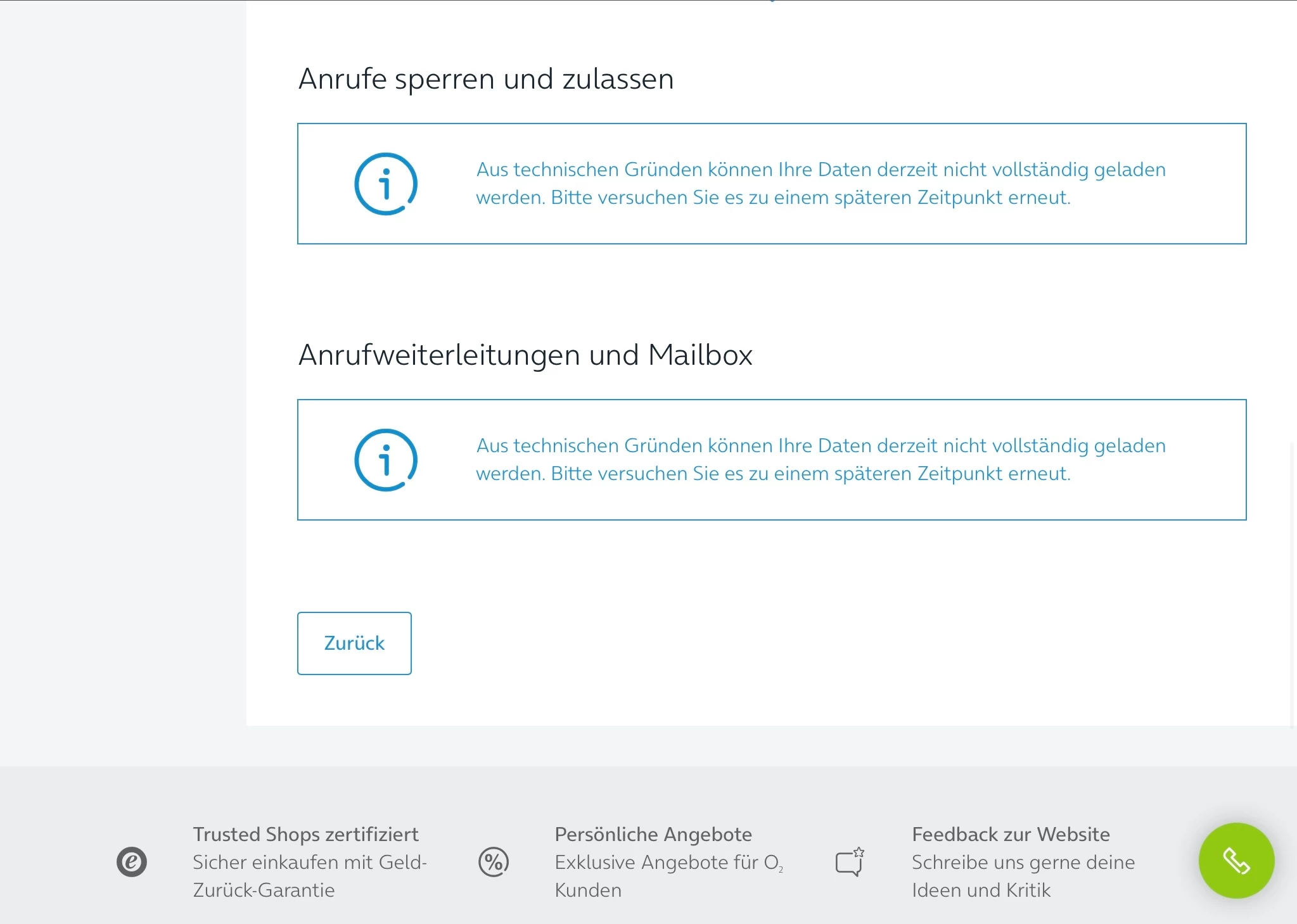Screen dimensions: 1297x924
Task: Open Feedback zur Website link
Action: [1010, 834]
